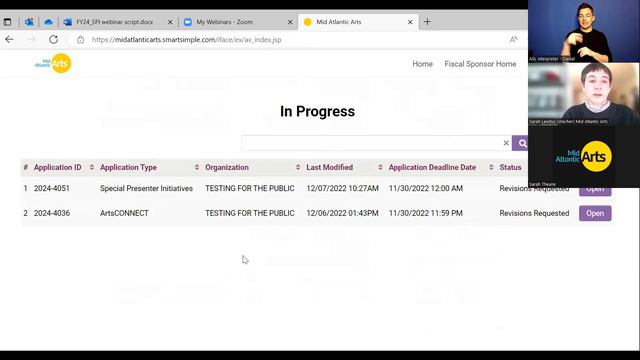Click the Outlook pinned tab icon
640x360 pixels.
click(x=29, y=22)
